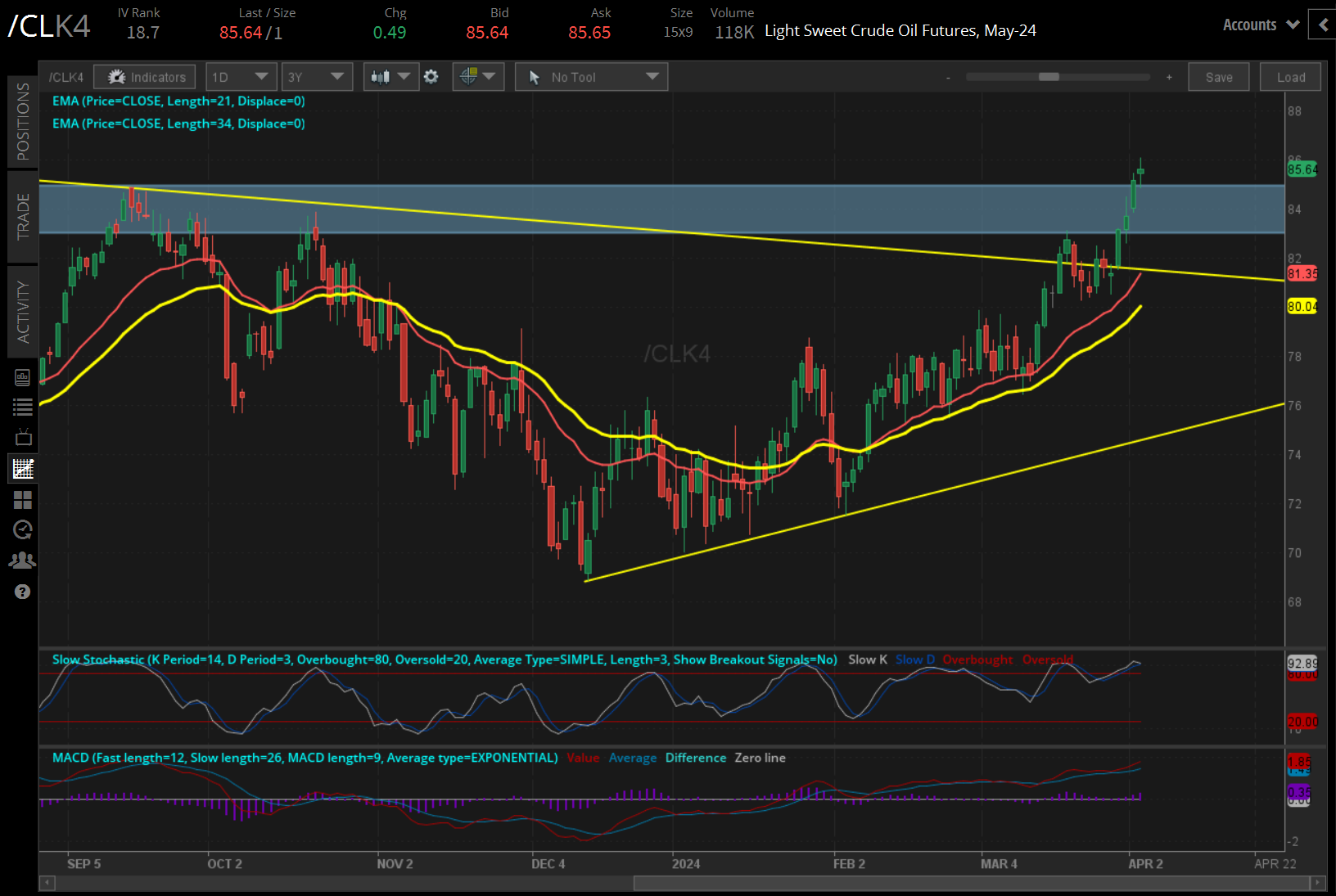Open the crosshair cursor mode dropdown

point(478,77)
